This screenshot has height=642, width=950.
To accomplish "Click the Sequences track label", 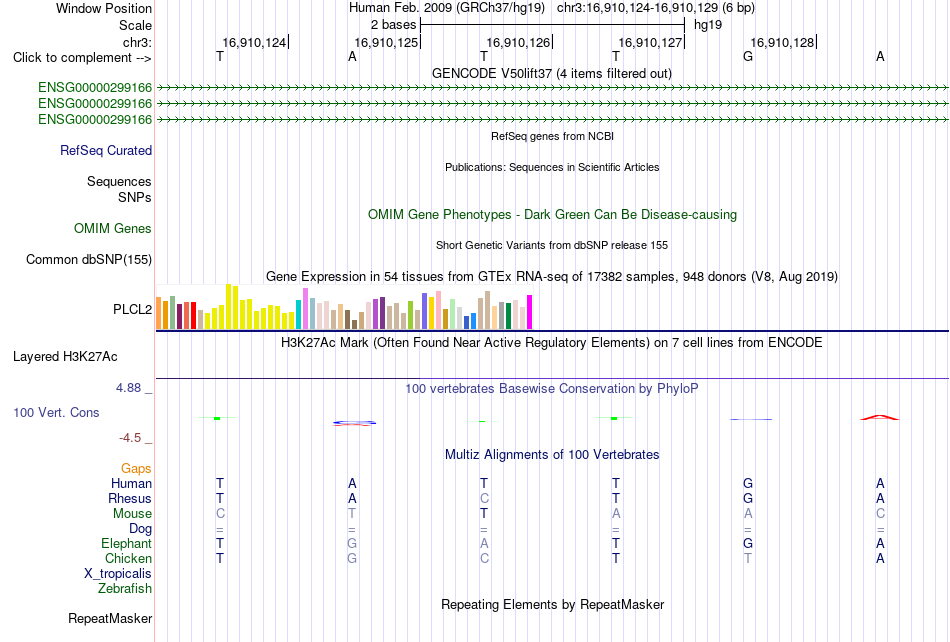I will 119,181.
